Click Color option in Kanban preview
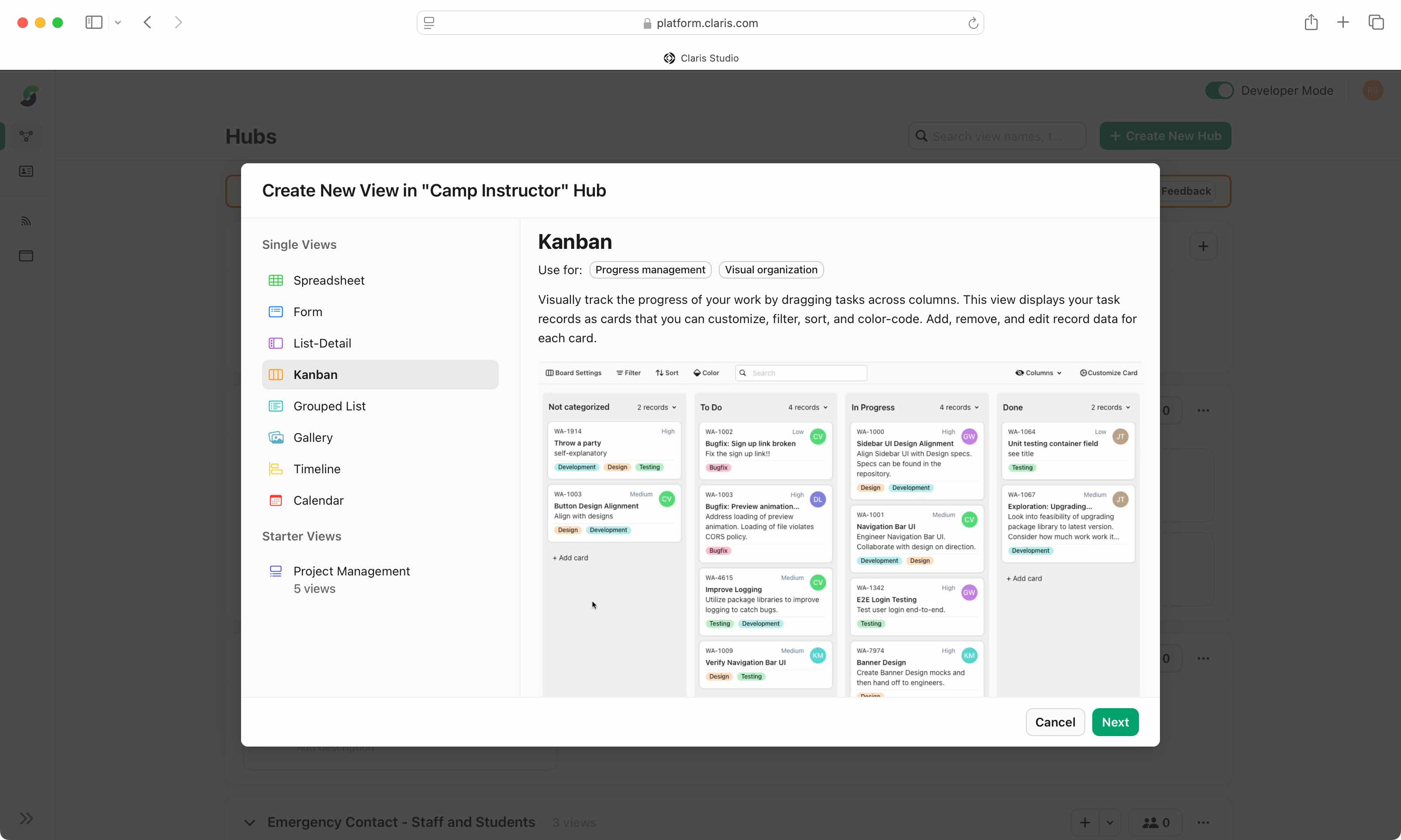1401x840 pixels. [706, 373]
